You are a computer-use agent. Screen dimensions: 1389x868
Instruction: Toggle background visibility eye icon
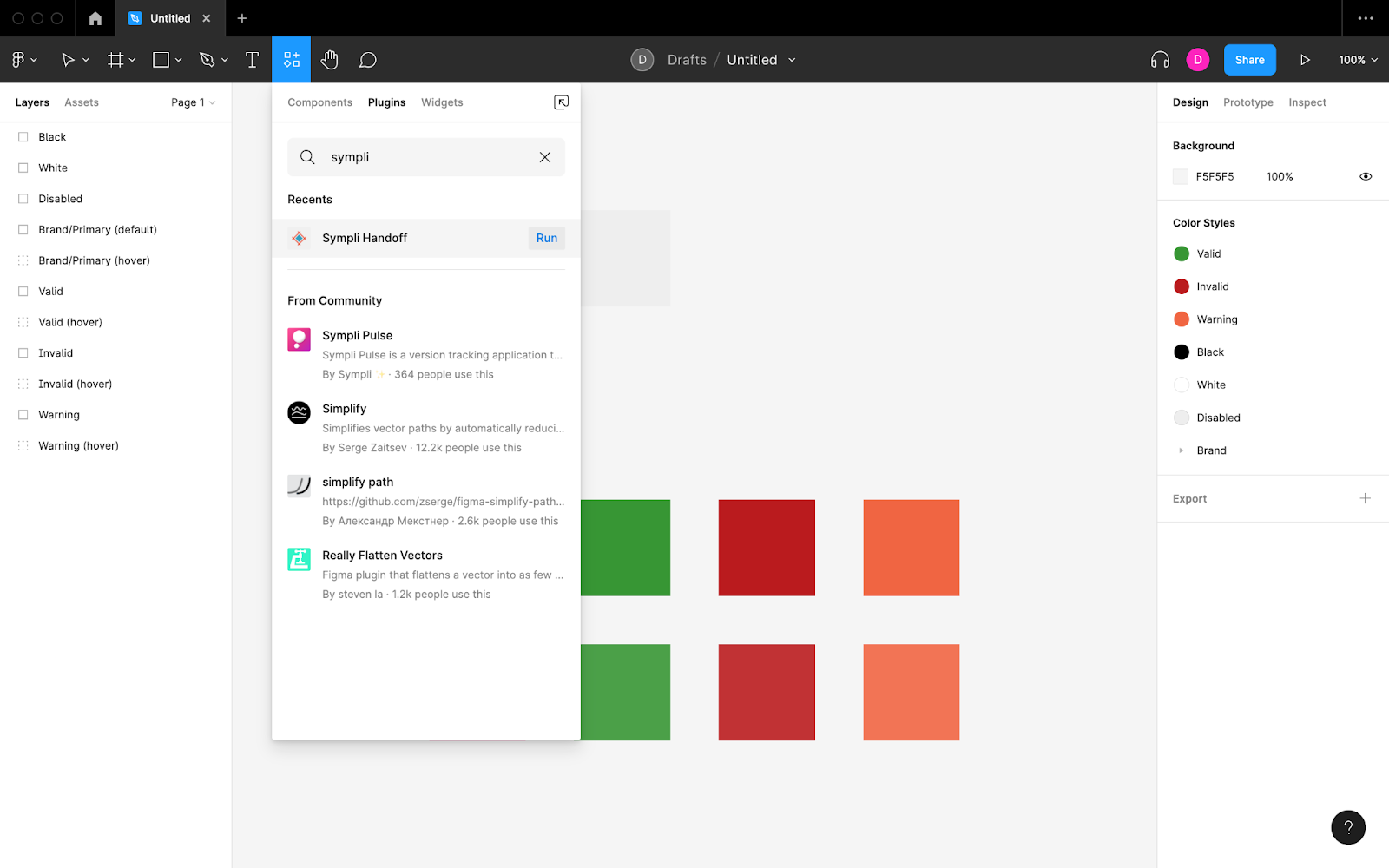1366,176
